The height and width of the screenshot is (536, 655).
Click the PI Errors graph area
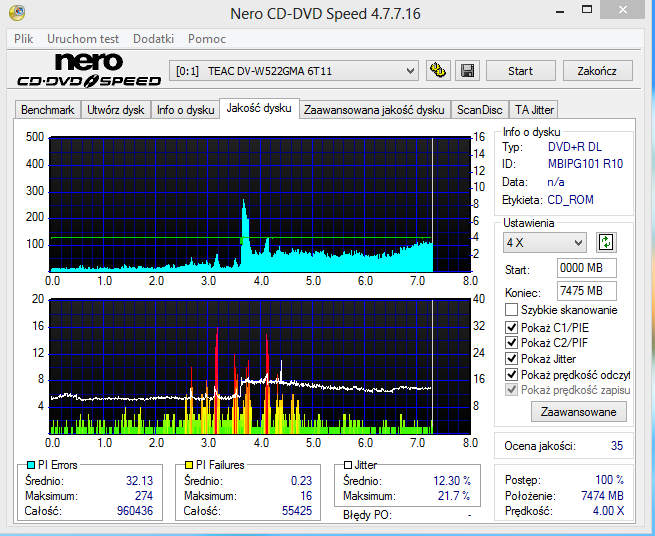click(x=260, y=204)
